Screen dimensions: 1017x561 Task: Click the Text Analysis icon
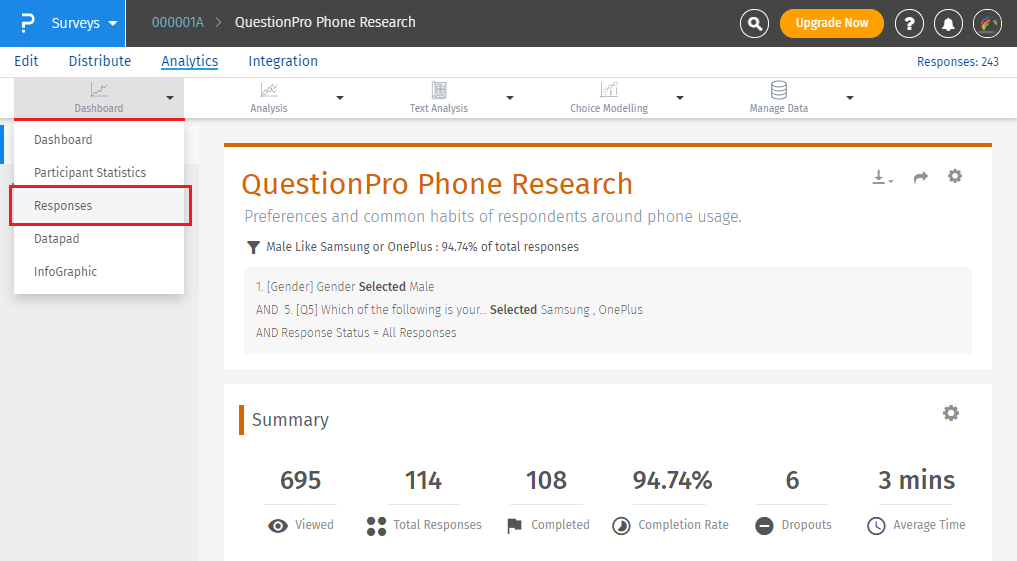439,90
